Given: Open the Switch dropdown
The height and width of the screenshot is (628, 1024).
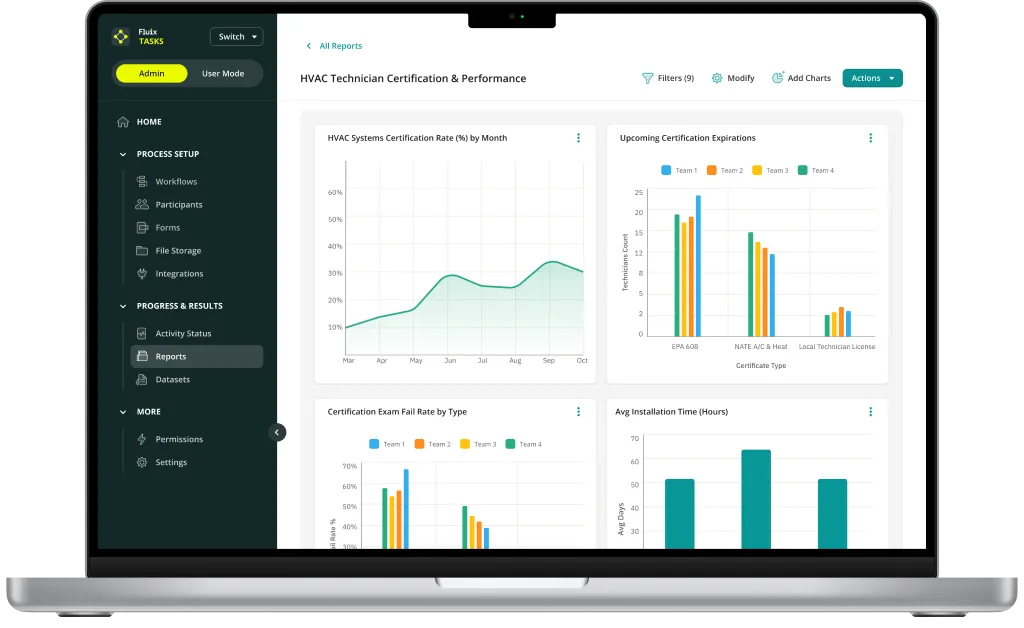Looking at the screenshot, I should 237,37.
